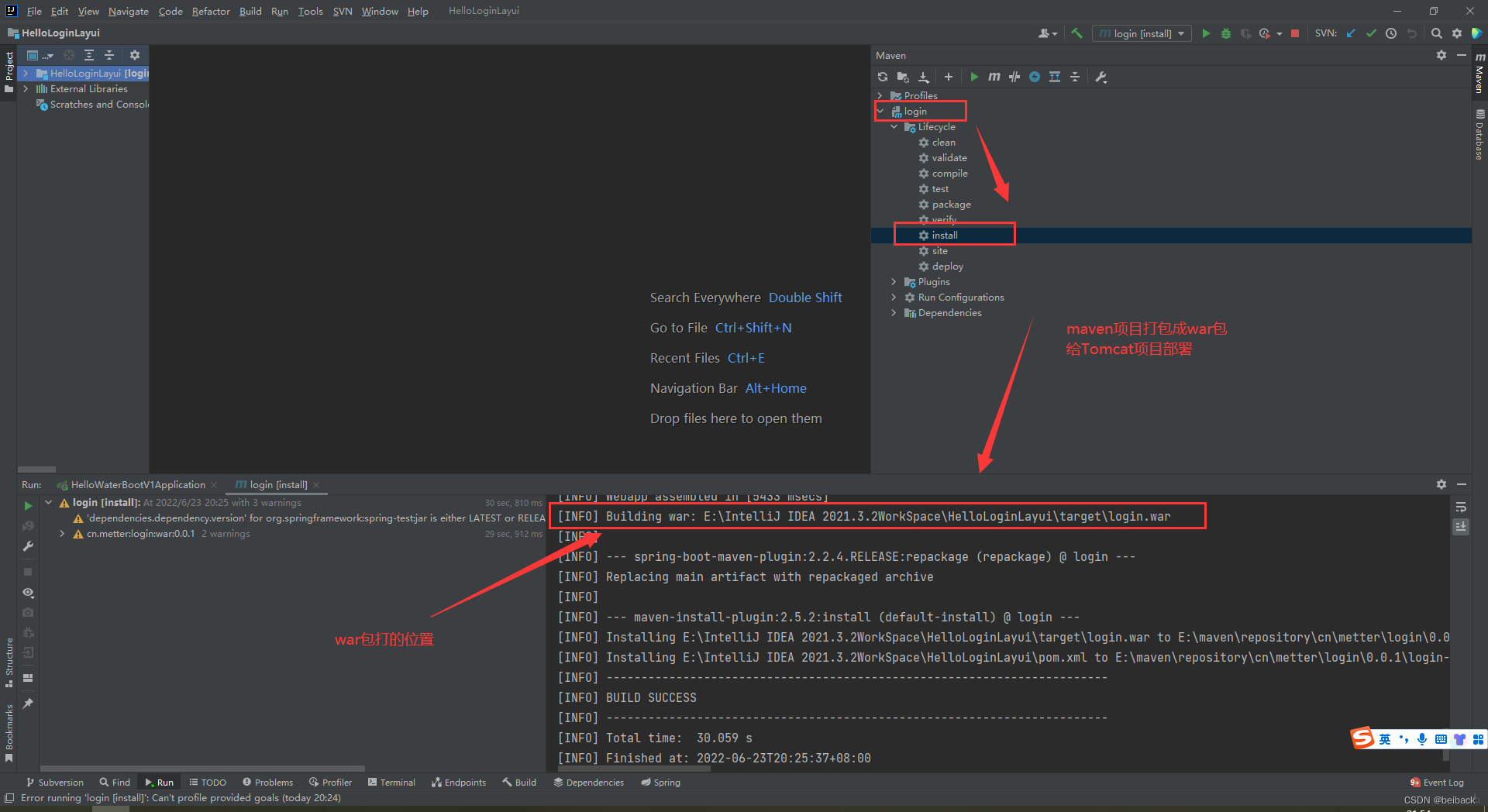
Task: Open the Terminal tool window
Action: 391,783
